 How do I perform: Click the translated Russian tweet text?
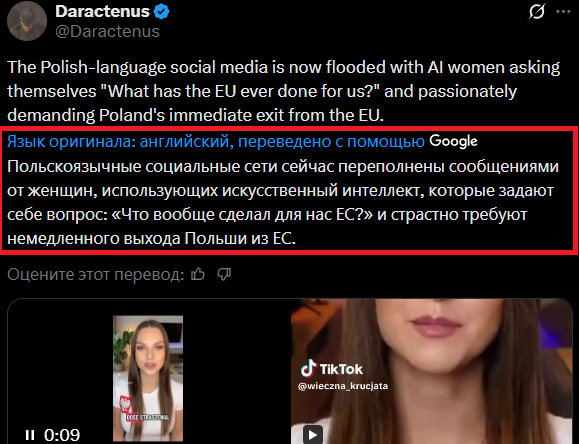(283, 202)
